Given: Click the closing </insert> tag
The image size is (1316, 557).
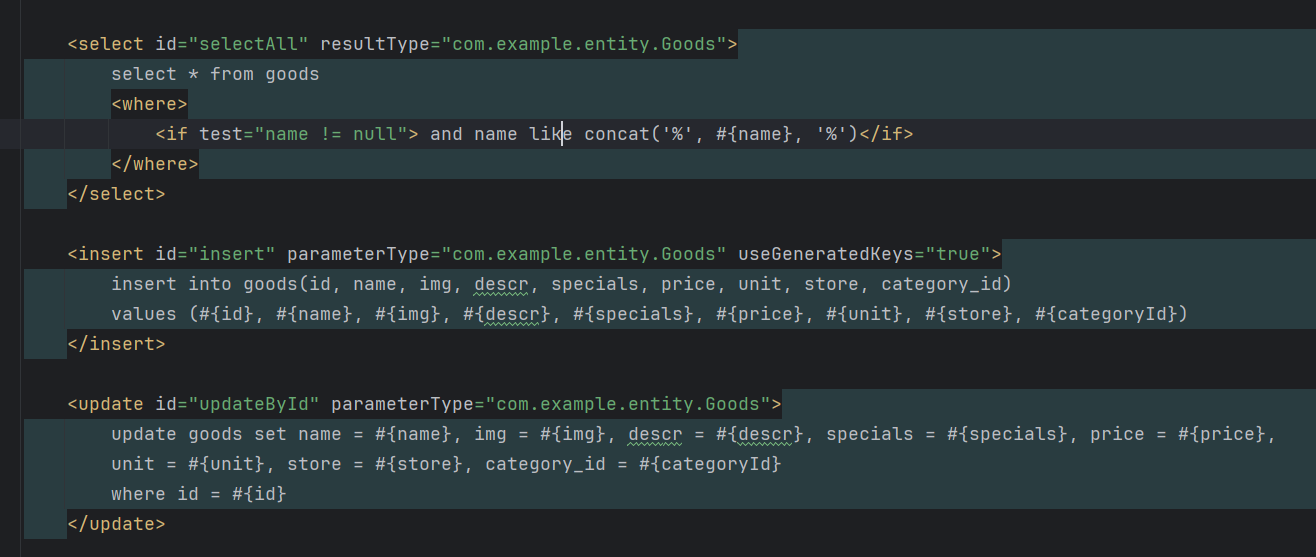Looking at the screenshot, I should (x=116, y=344).
